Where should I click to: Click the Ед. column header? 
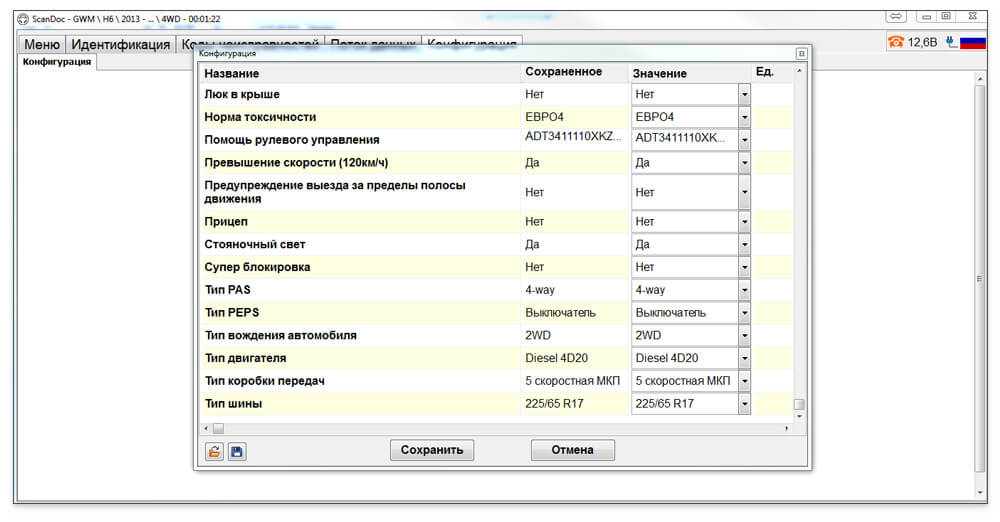pos(765,71)
